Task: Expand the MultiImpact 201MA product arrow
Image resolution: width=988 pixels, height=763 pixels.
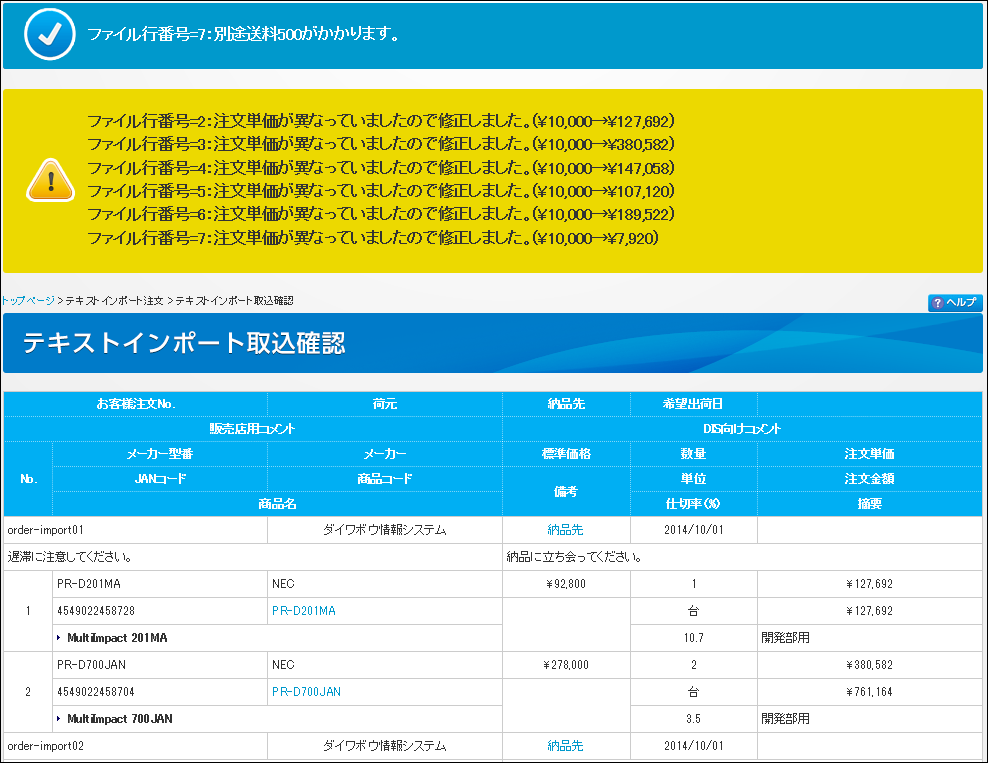Action: pos(58,637)
